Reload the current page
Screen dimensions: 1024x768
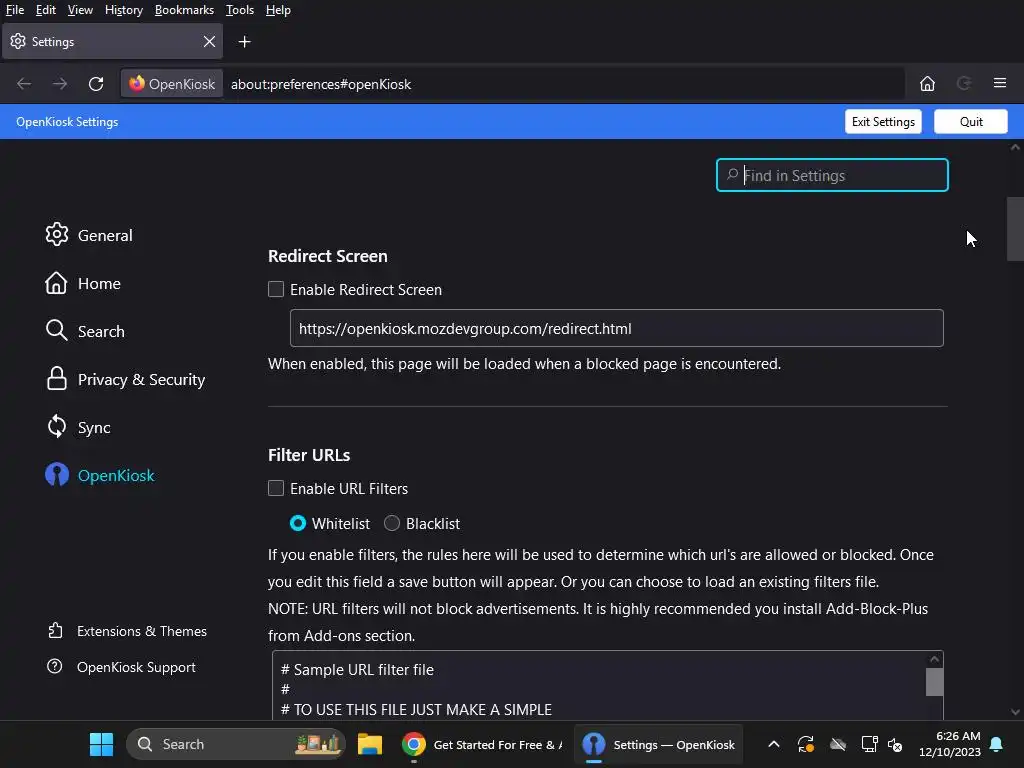[x=96, y=84]
